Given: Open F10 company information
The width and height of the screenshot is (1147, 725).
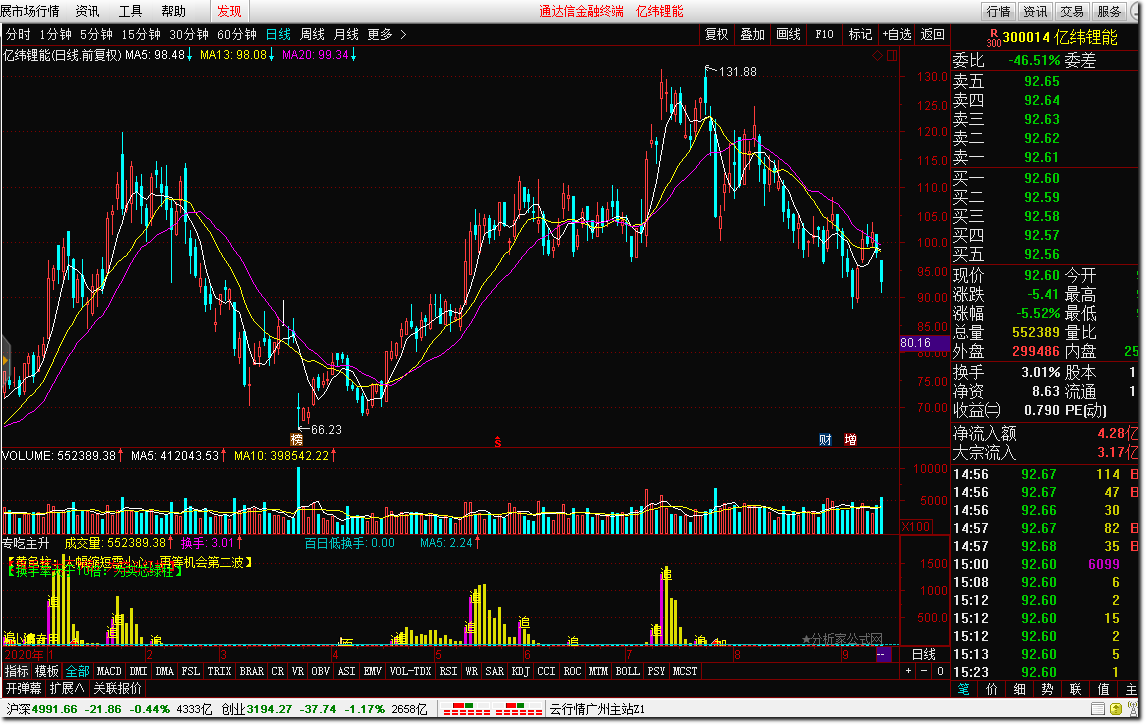Looking at the screenshot, I should pyautogui.click(x=824, y=34).
